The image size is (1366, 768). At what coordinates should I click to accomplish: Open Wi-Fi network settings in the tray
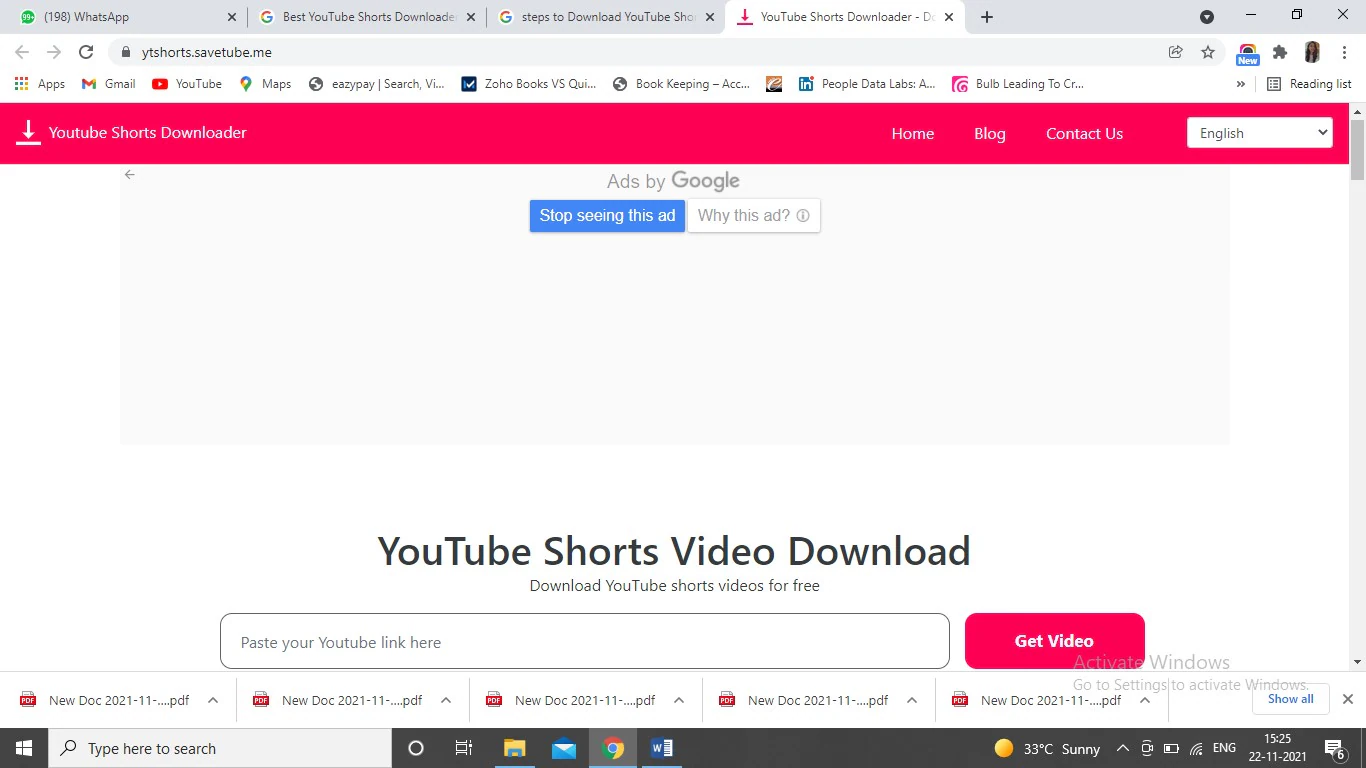point(1196,748)
